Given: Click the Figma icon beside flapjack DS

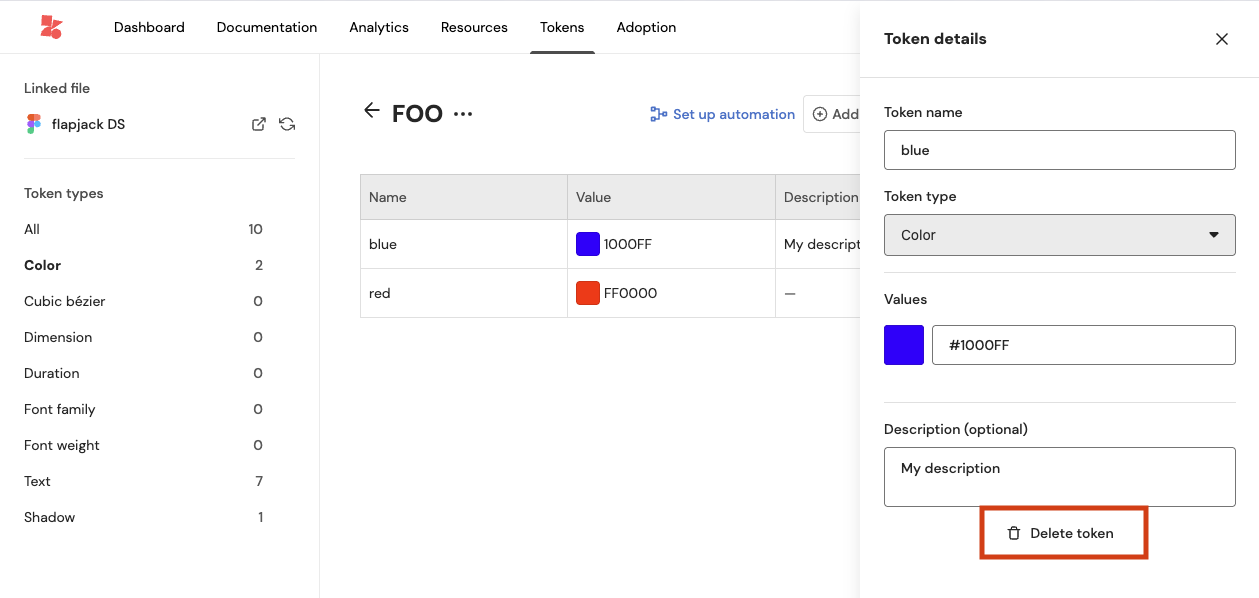Looking at the screenshot, I should (x=34, y=124).
